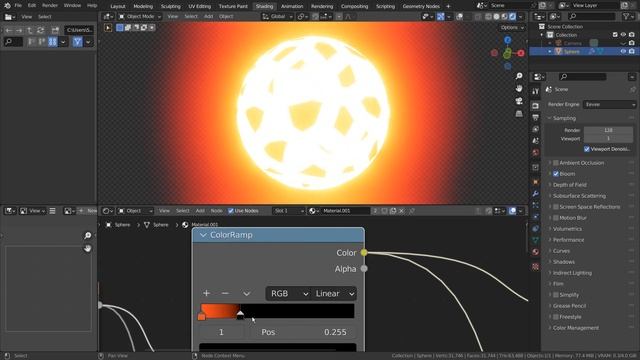Open the node editor Add menu
Screen dimensions: 640x360
click(200, 211)
